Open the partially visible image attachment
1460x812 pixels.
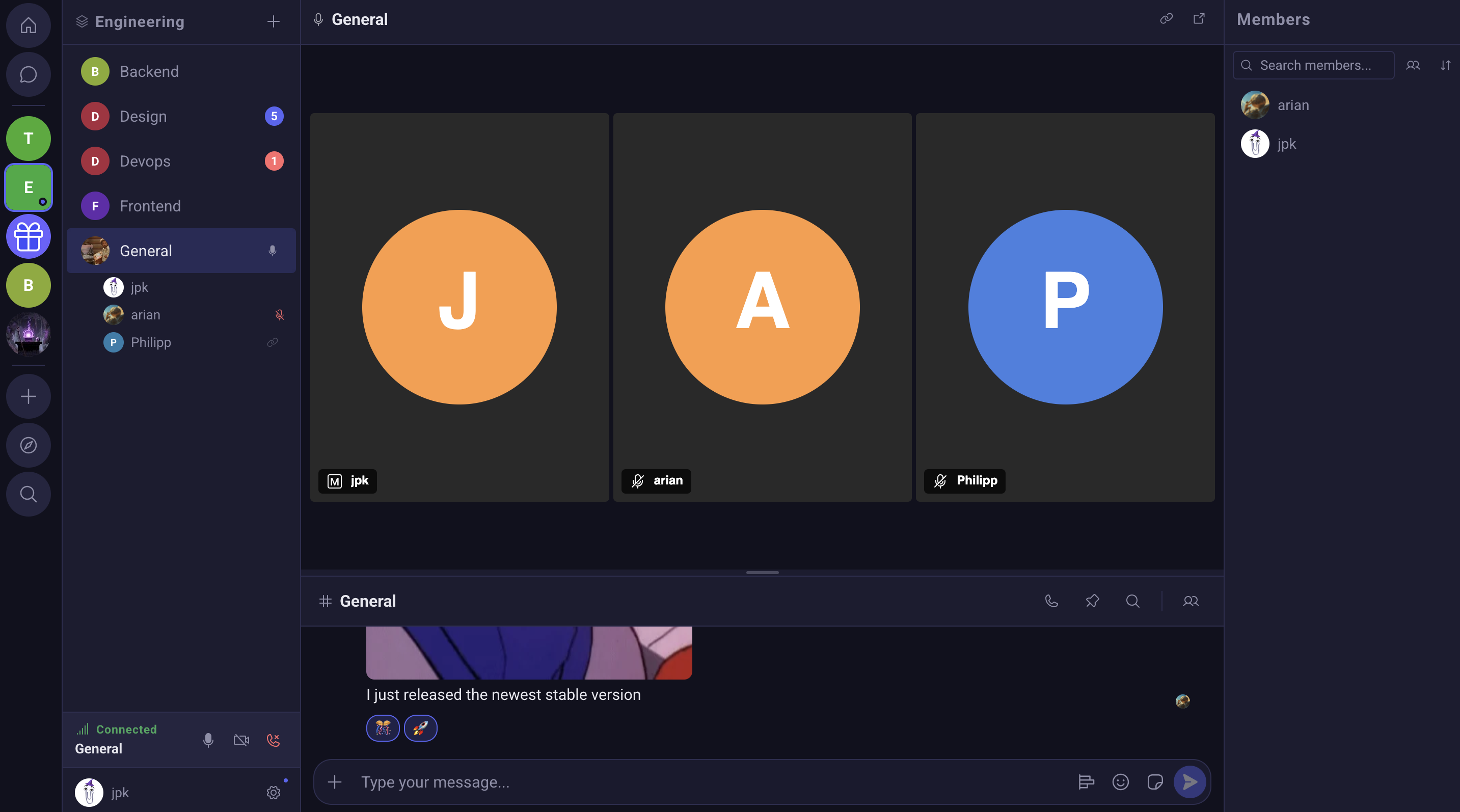click(x=529, y=653)
